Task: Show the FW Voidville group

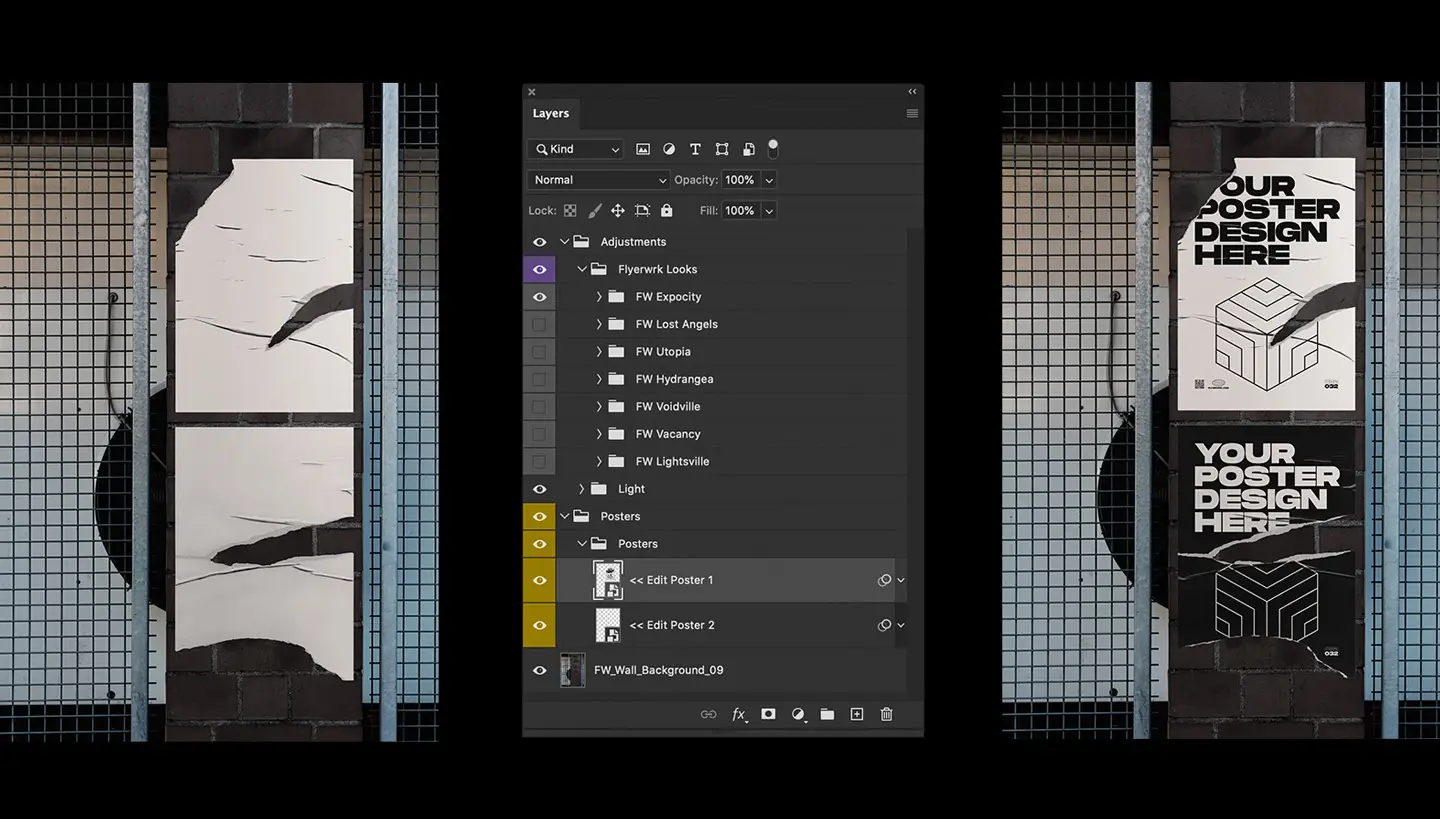Action: click(539, 406)
